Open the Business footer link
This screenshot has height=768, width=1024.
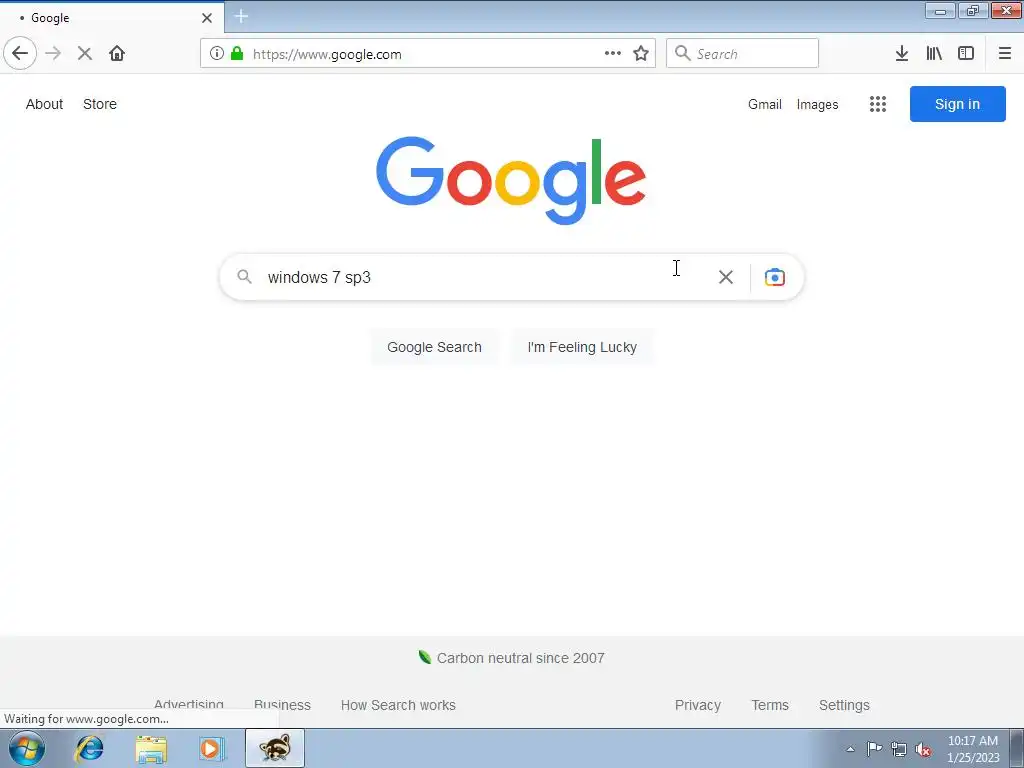point(282,705)
